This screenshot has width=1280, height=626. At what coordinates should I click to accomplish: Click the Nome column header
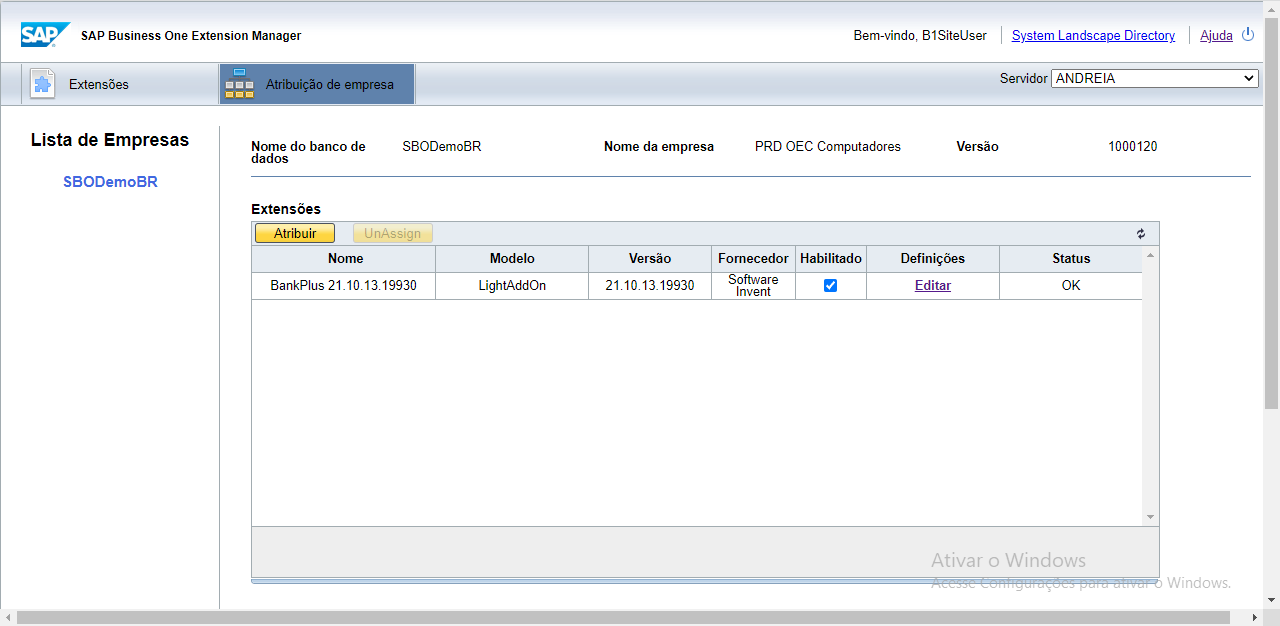pos(344,259)
